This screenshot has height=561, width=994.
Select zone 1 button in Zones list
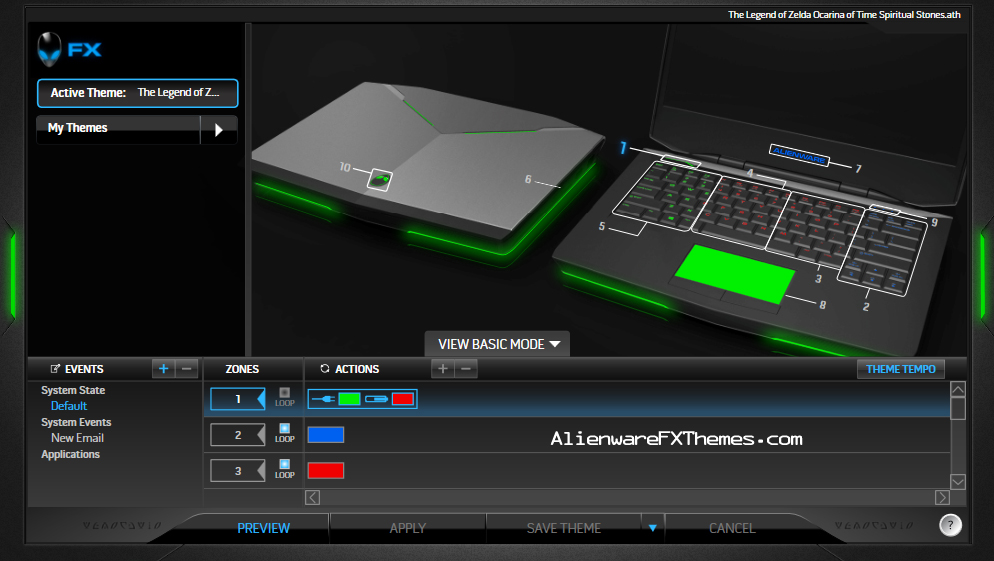(x=238, y=399)
